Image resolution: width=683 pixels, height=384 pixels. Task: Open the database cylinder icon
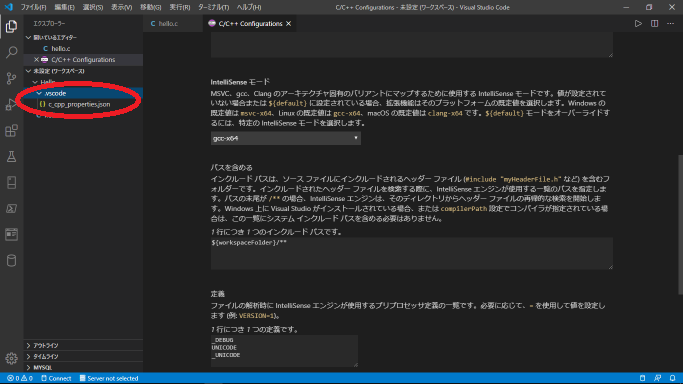[11, 260]
